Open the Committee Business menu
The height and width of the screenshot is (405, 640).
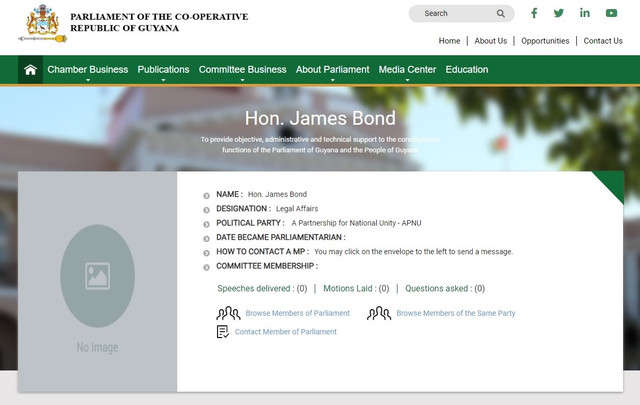(242, 69)
